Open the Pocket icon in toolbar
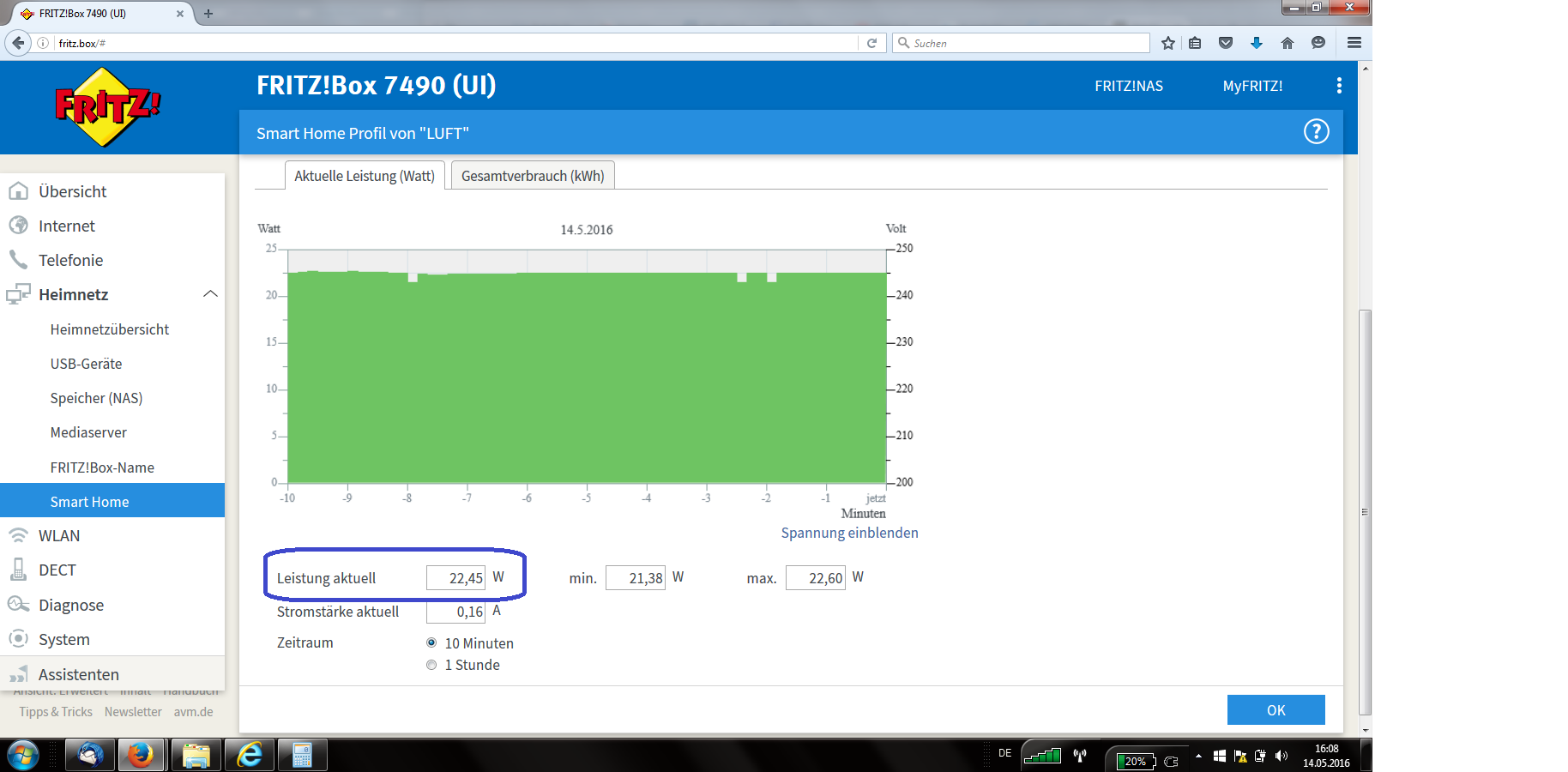 coord(1226,43)
